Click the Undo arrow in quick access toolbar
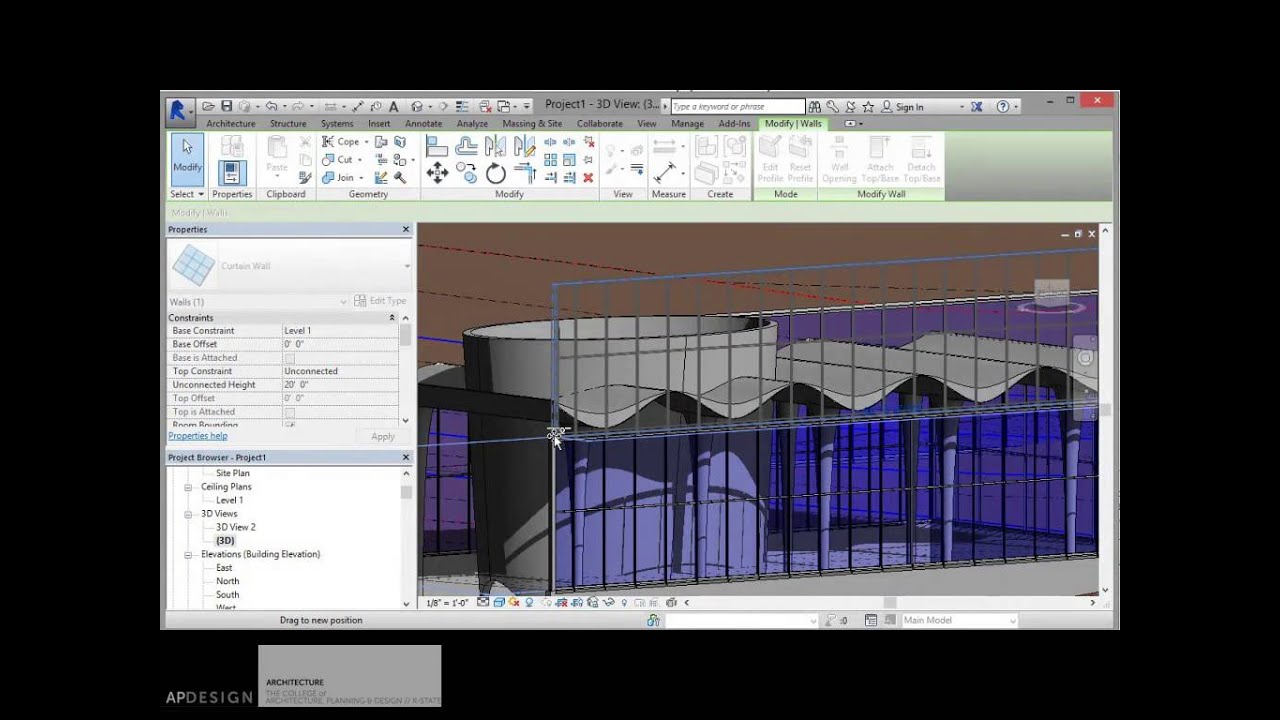 coord(271,106)
